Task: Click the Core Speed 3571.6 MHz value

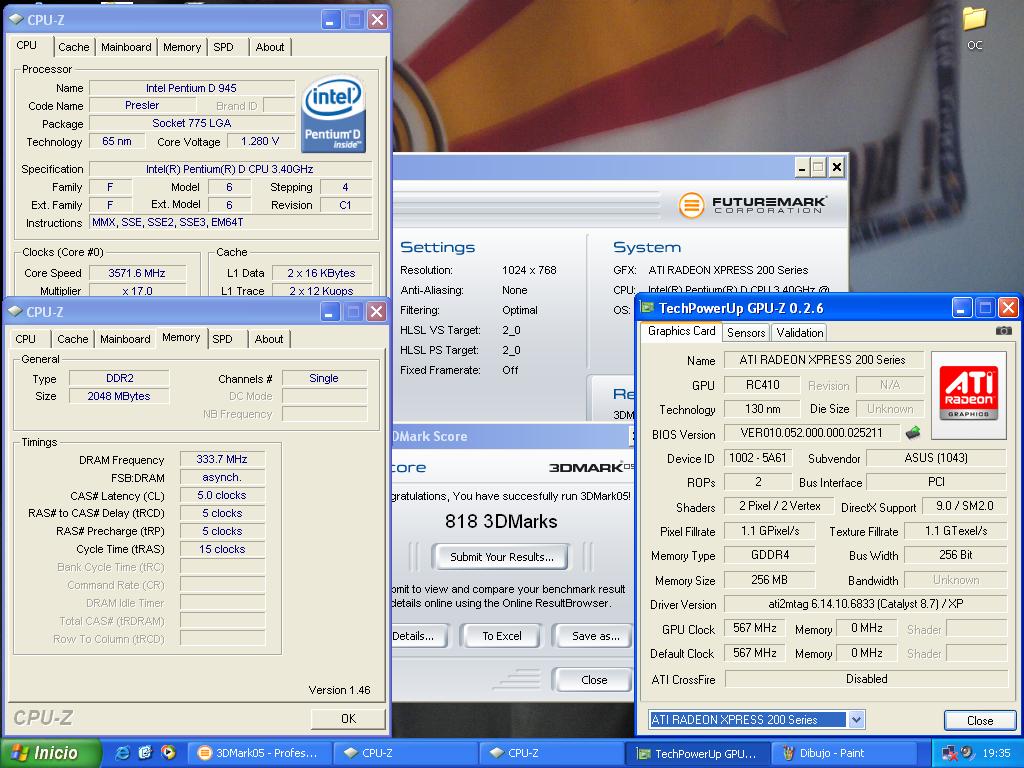Action: point(137,273)
